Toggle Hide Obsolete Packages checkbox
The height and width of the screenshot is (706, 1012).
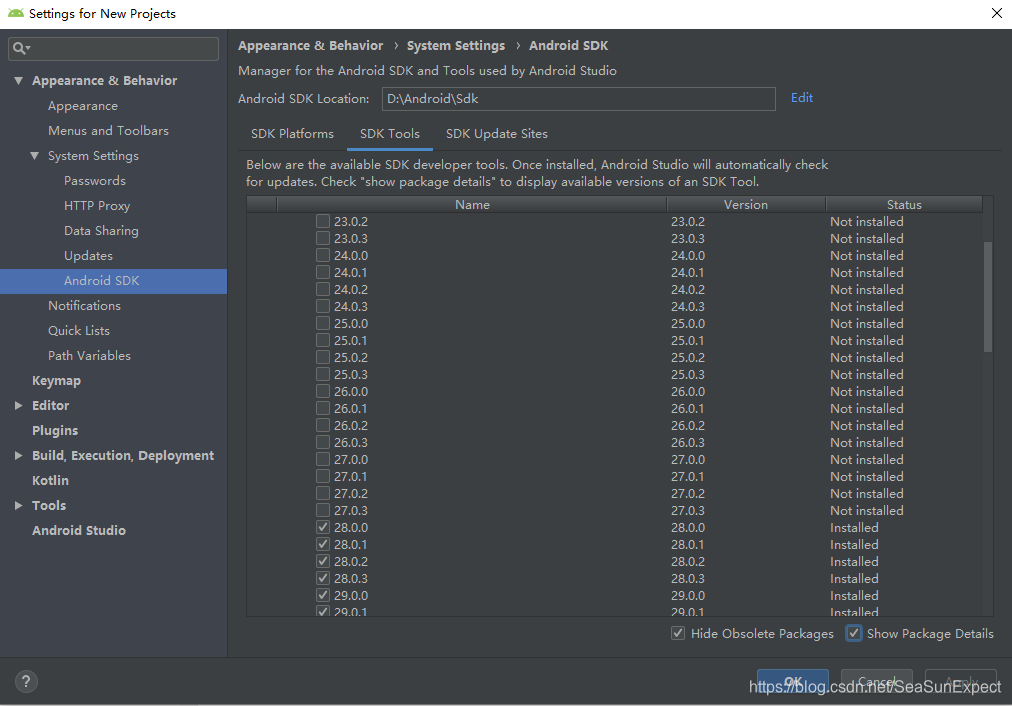[x=678, y=634]
